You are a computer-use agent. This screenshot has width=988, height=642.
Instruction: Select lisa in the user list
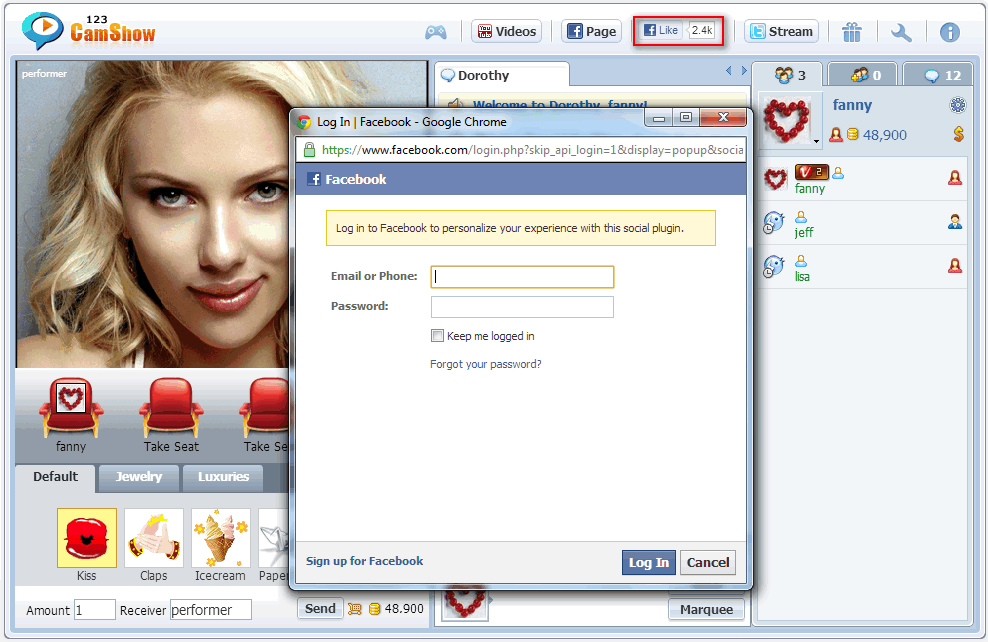pos(863,267)
